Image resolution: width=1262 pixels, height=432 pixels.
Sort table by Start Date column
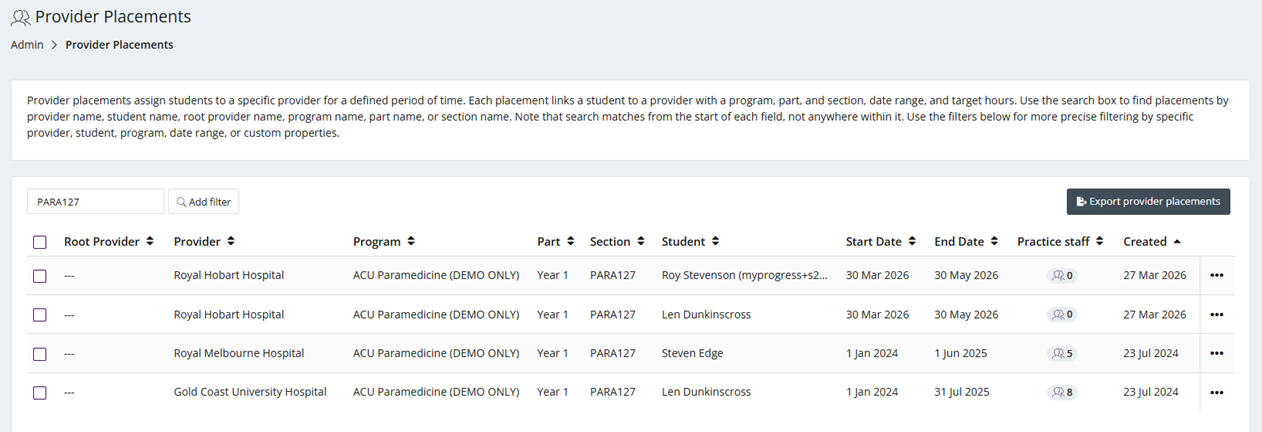(x=881, y=241)
